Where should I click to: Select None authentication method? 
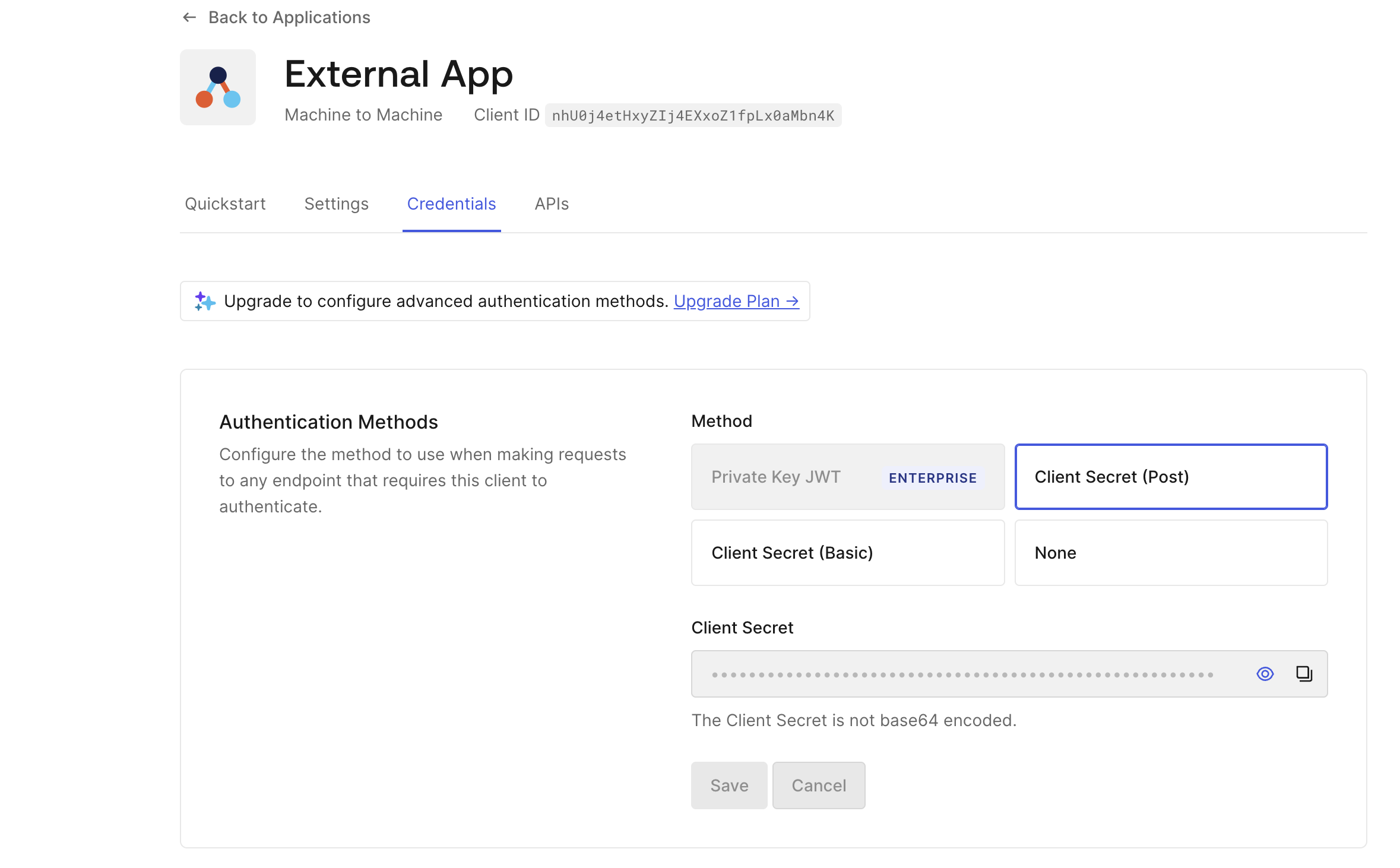click(1171, 553)
